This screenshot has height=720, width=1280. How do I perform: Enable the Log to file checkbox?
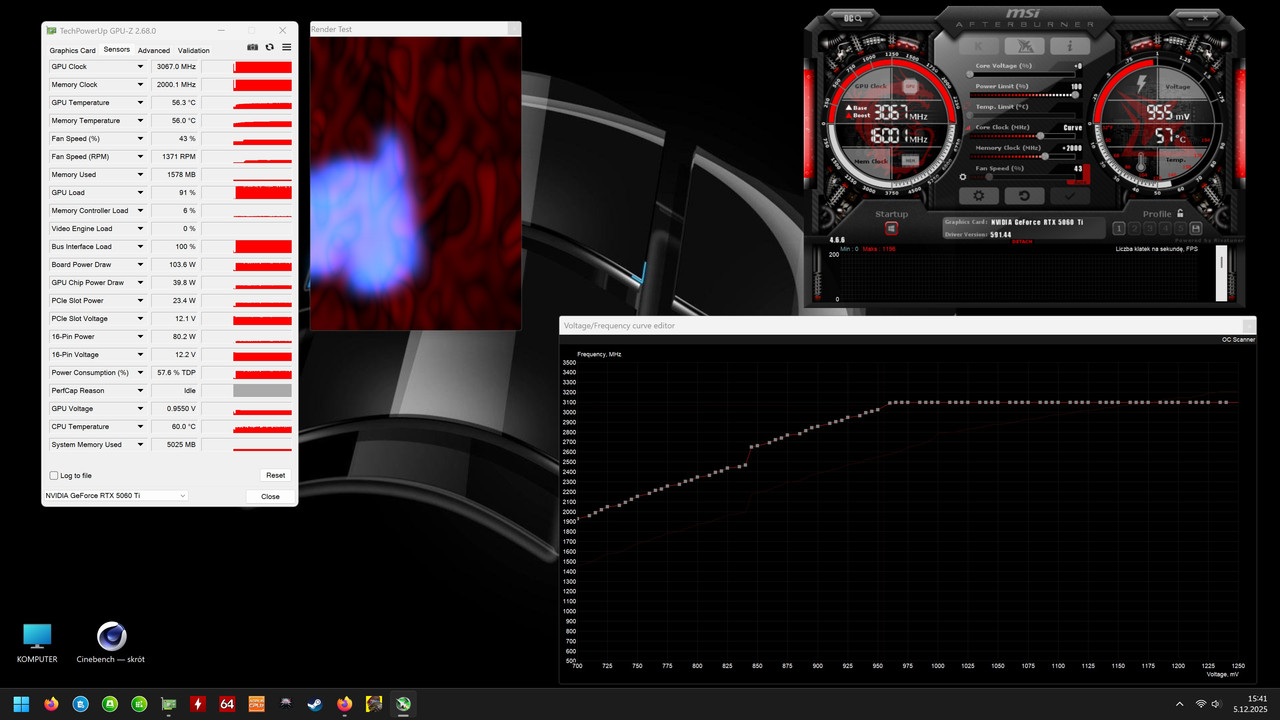tap(54, 476)
